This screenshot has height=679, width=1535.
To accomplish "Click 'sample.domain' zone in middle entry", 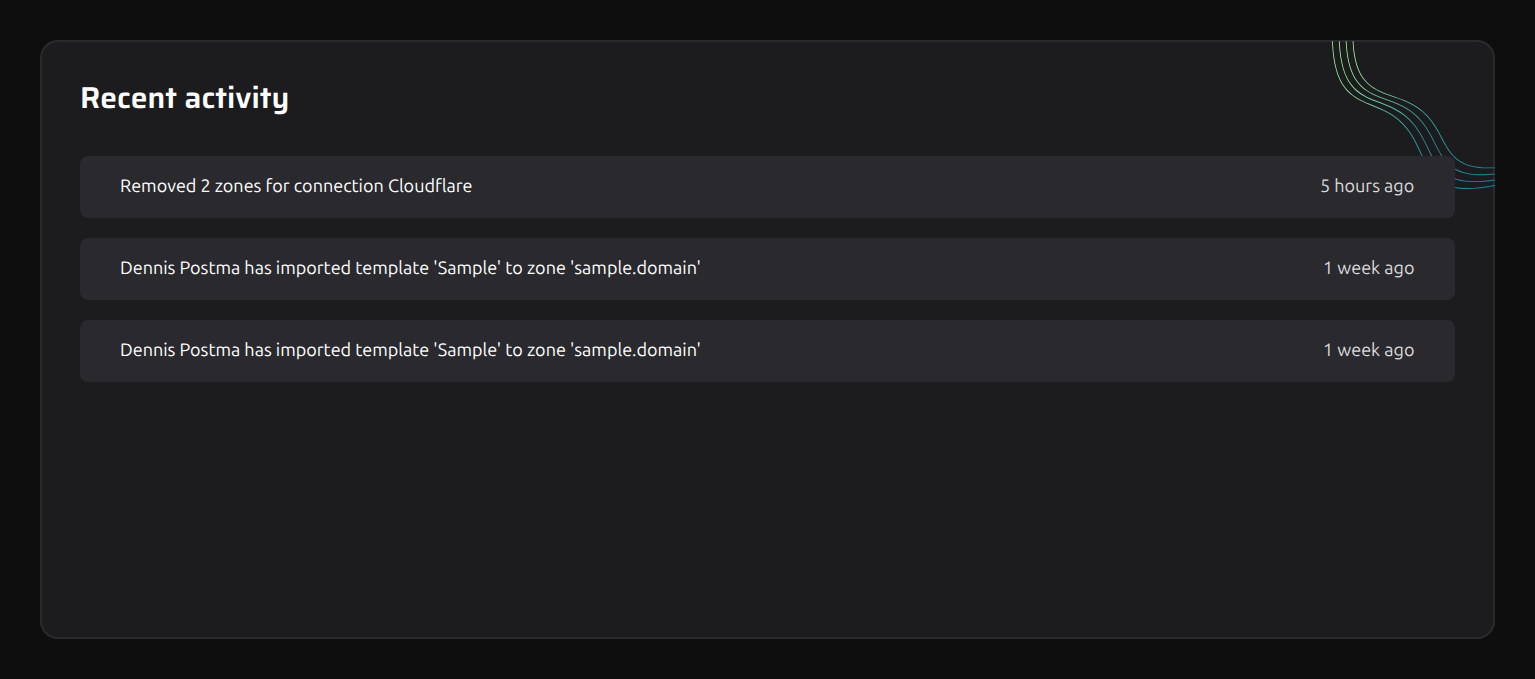I will point(635,268).
